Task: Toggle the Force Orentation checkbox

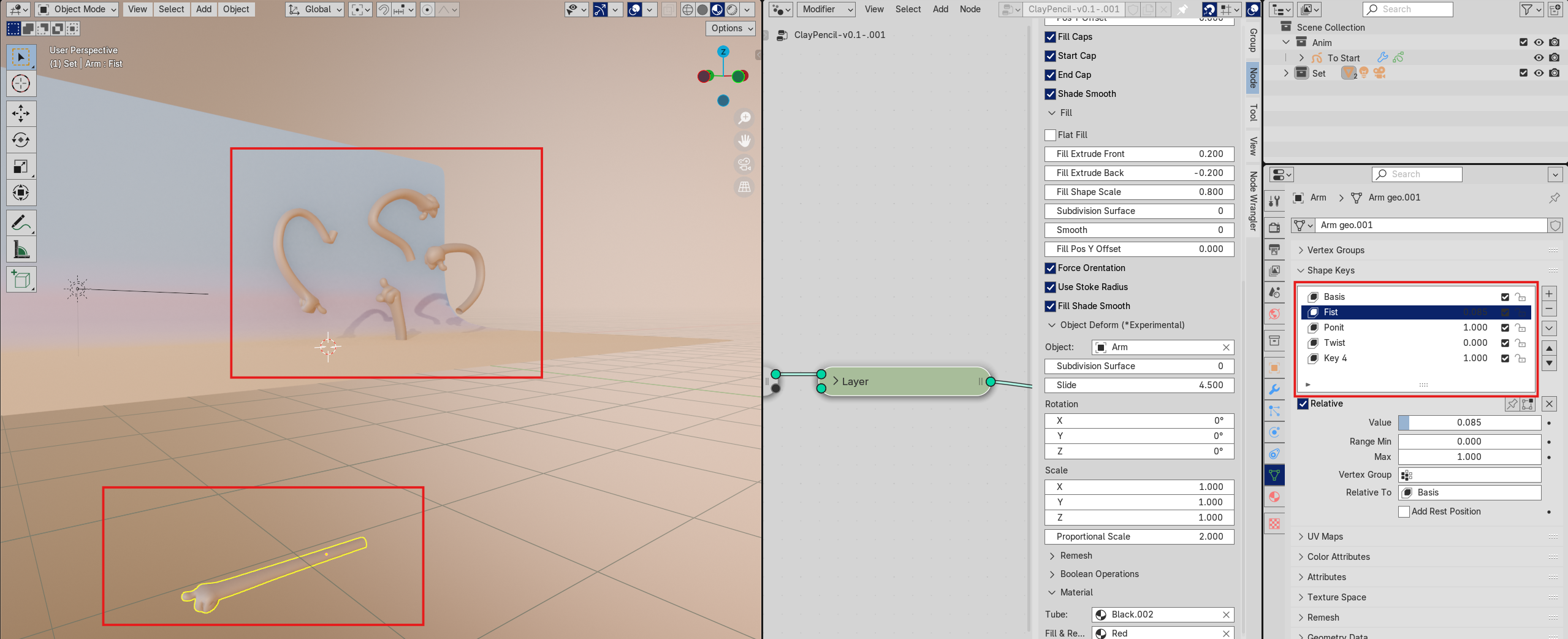Action: 1050,268
